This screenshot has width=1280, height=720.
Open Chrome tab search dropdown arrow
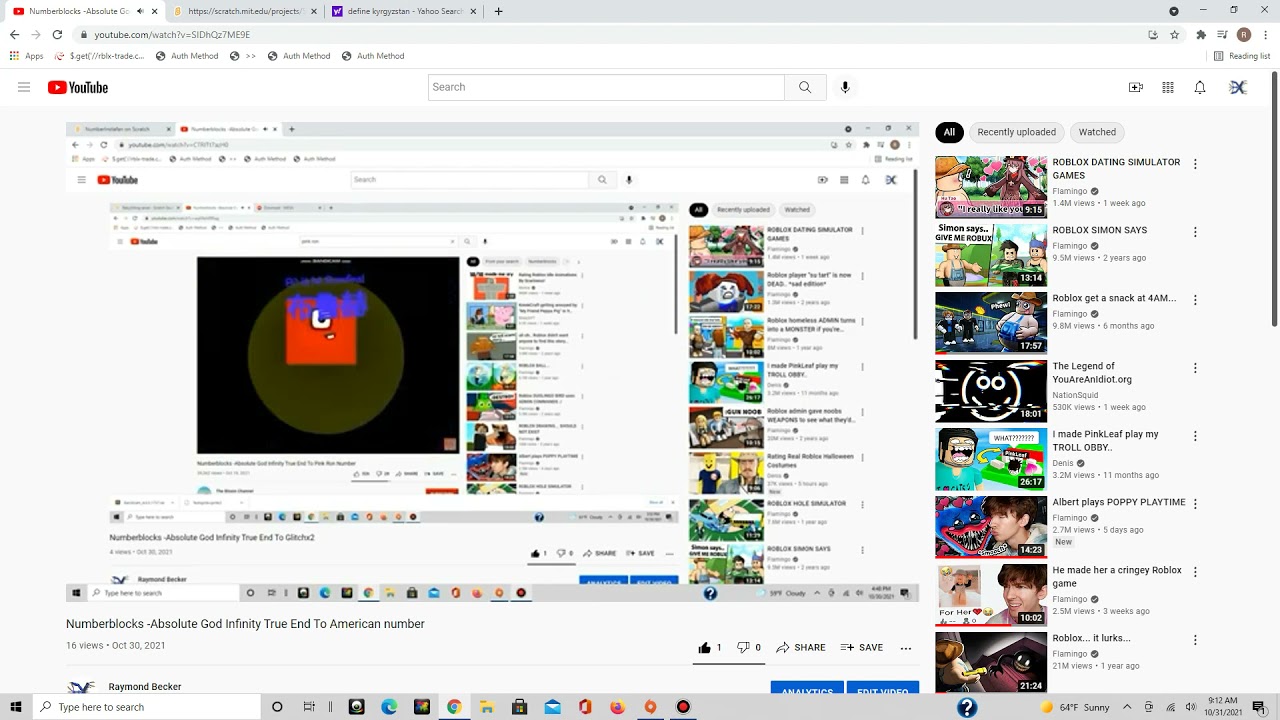[1174, 11]
